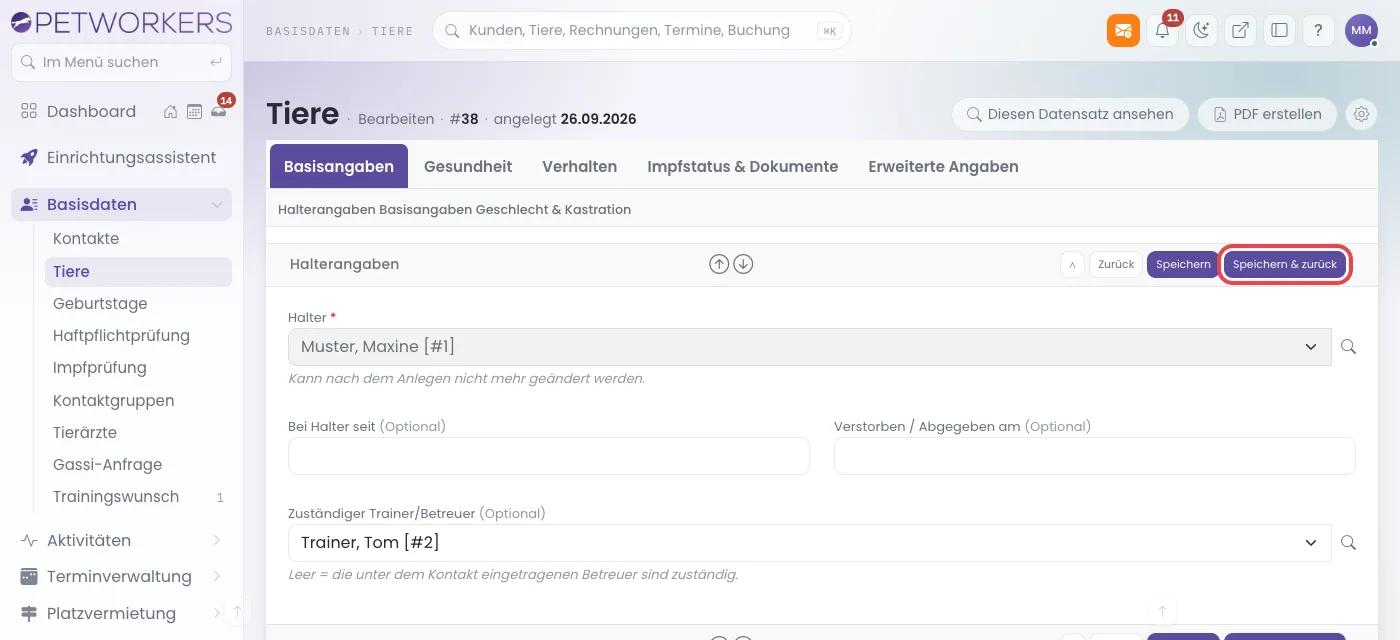Screen dimensions: 1400x640
Task: Click the open-in-new-window icon in header
Action: tap(1240, 30)
